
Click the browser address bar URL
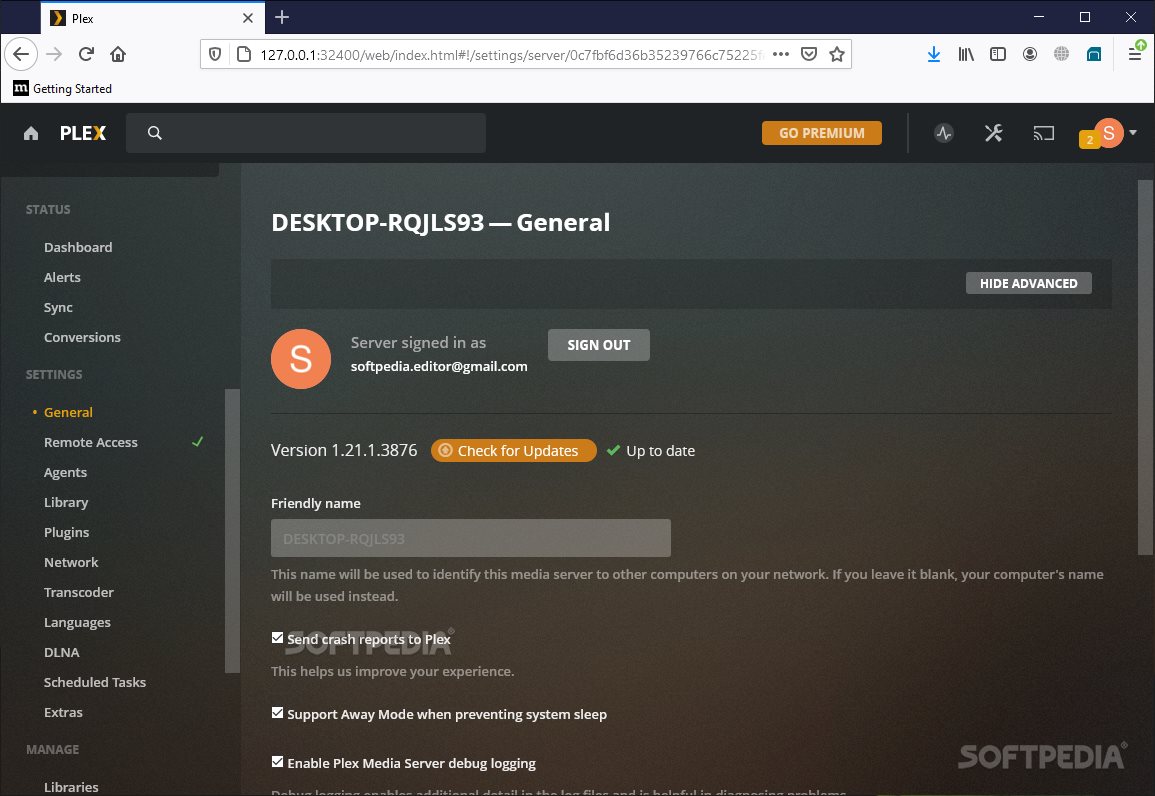[512, 54]
